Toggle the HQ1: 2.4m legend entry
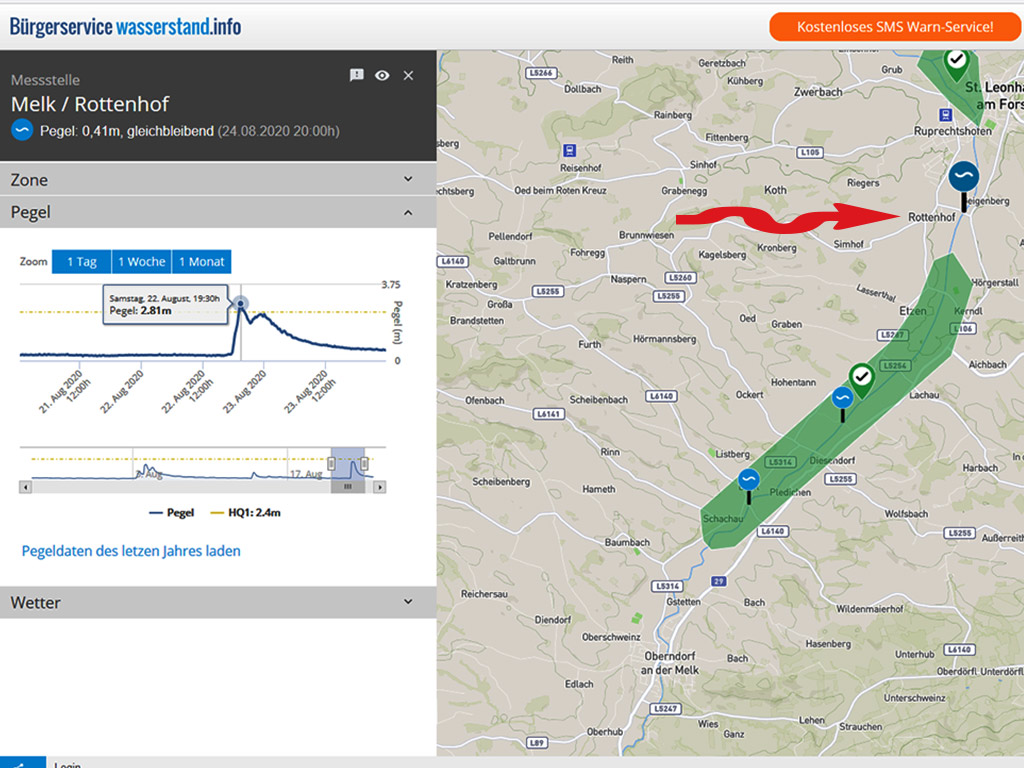The height and width of the screenshot is (768, 1024). point(246,513)
